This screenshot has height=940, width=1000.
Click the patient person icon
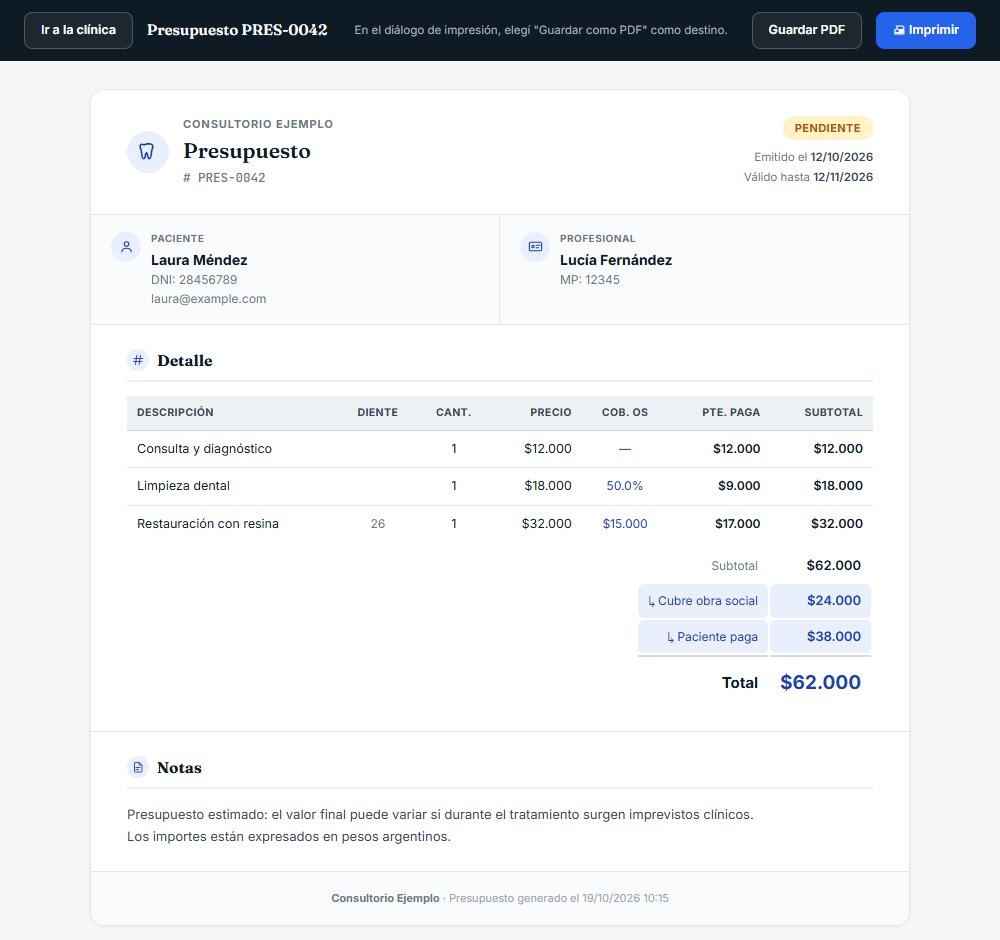(126, 247)
